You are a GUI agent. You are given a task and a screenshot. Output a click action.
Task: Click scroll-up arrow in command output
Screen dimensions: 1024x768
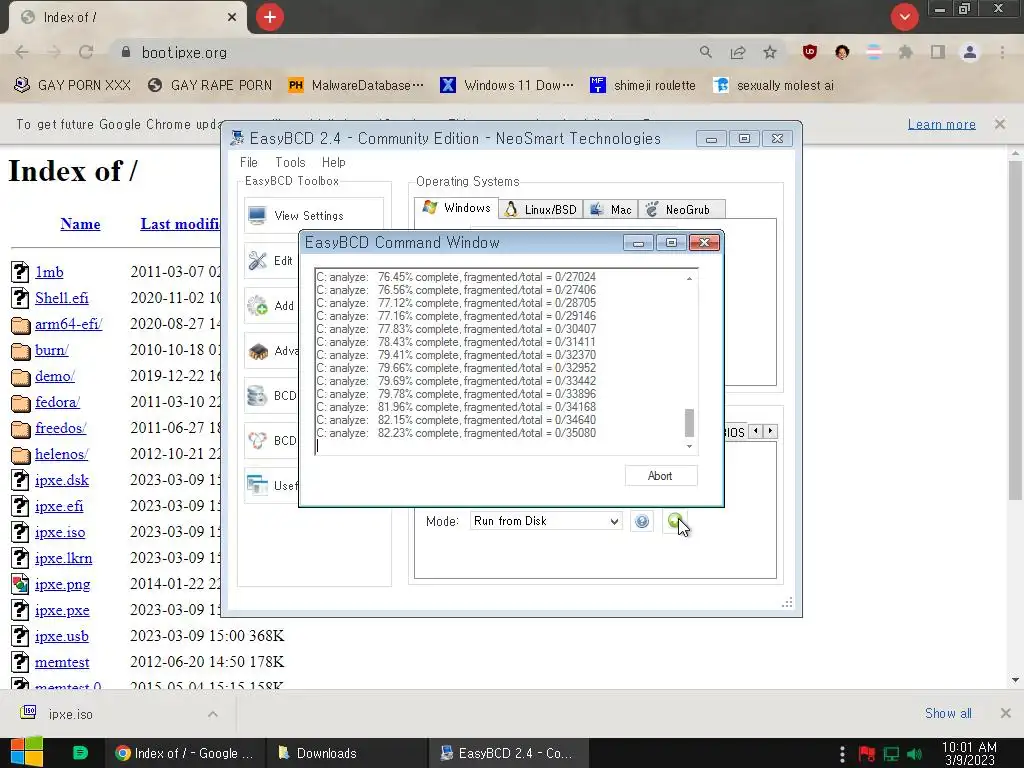pyautogui.click(x=689, y=279)
